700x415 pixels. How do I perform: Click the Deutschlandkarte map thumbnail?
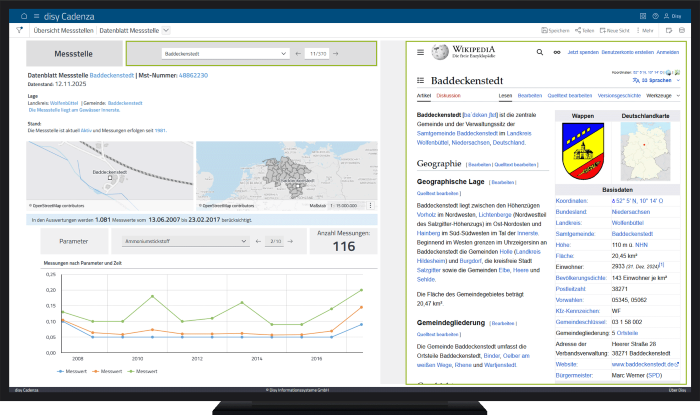645,151
